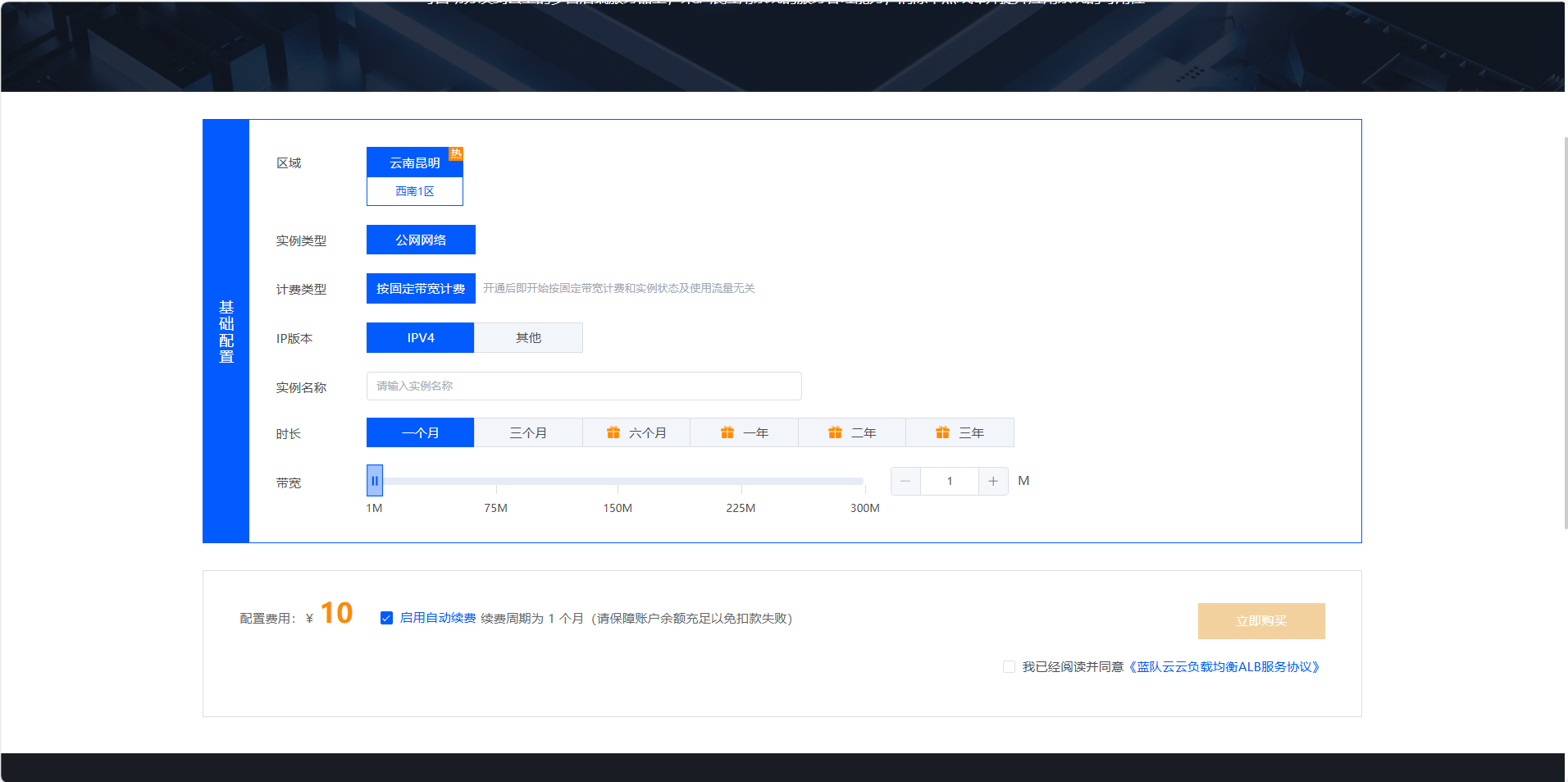The height and width of the screenshot is (782, 1568).
Task: Choose the 西南1区 zone option
Action: [414, 191]
